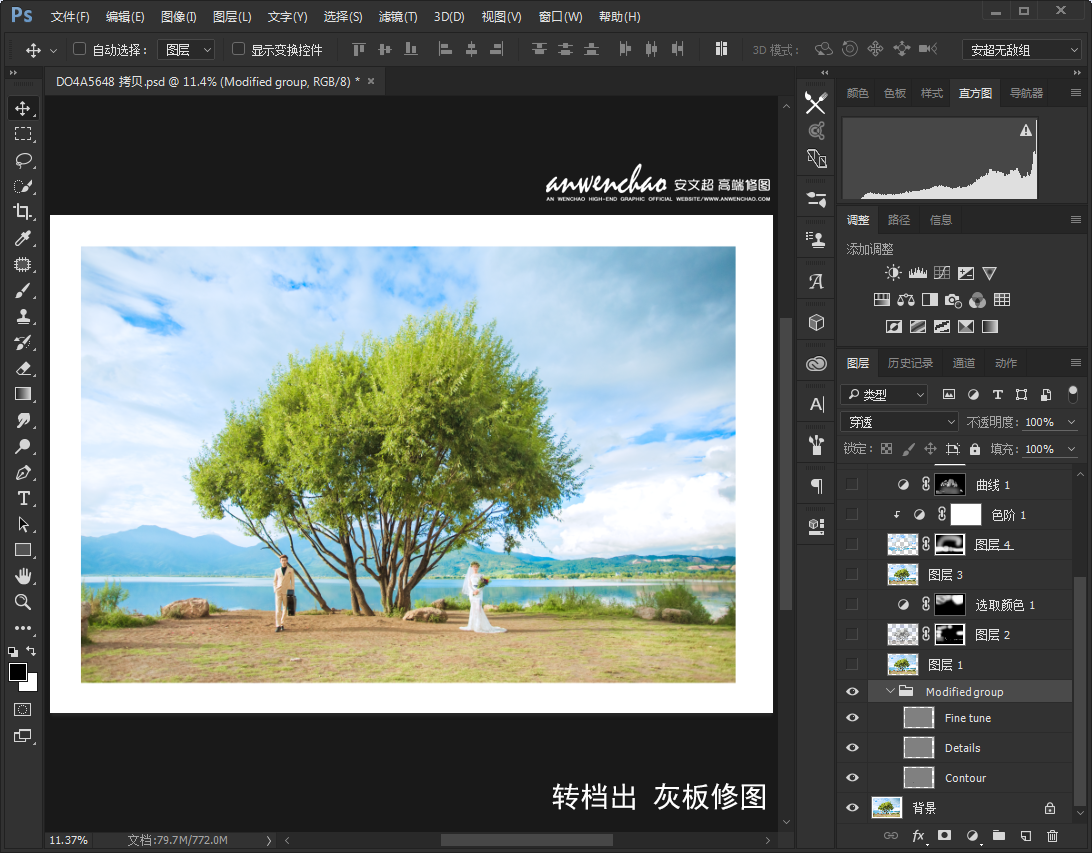The height and width of the screenshot is (853, 1092).
Task: Open the 文件(F) menu
Action: (70, 17)
